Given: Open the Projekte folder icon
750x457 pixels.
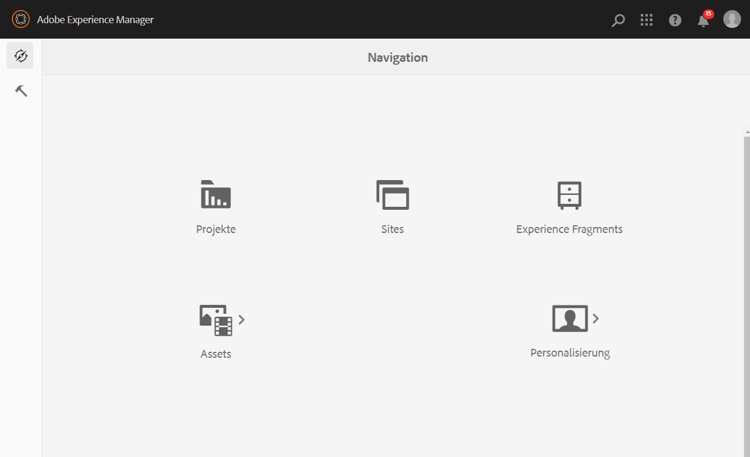Looking at the screenshot, I should click(x=216, y=194).
